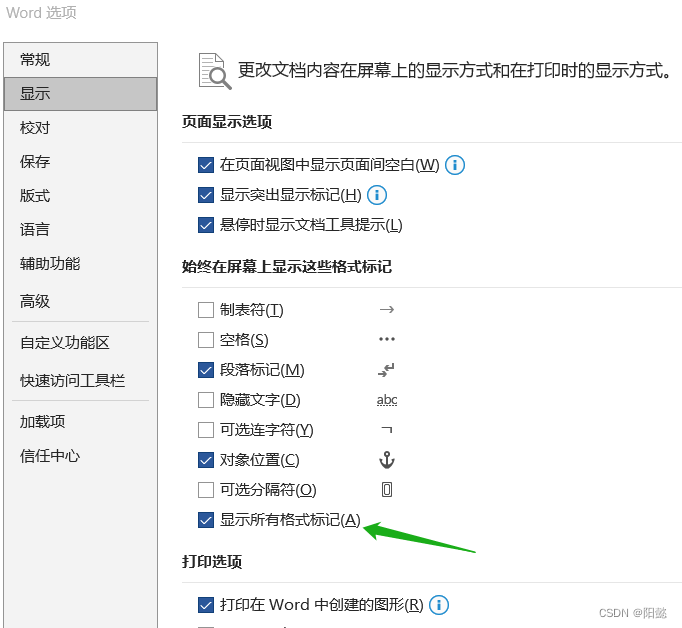Click the optional hyphen symbol icon
This screenshot has height=628, width=682.
387,430
